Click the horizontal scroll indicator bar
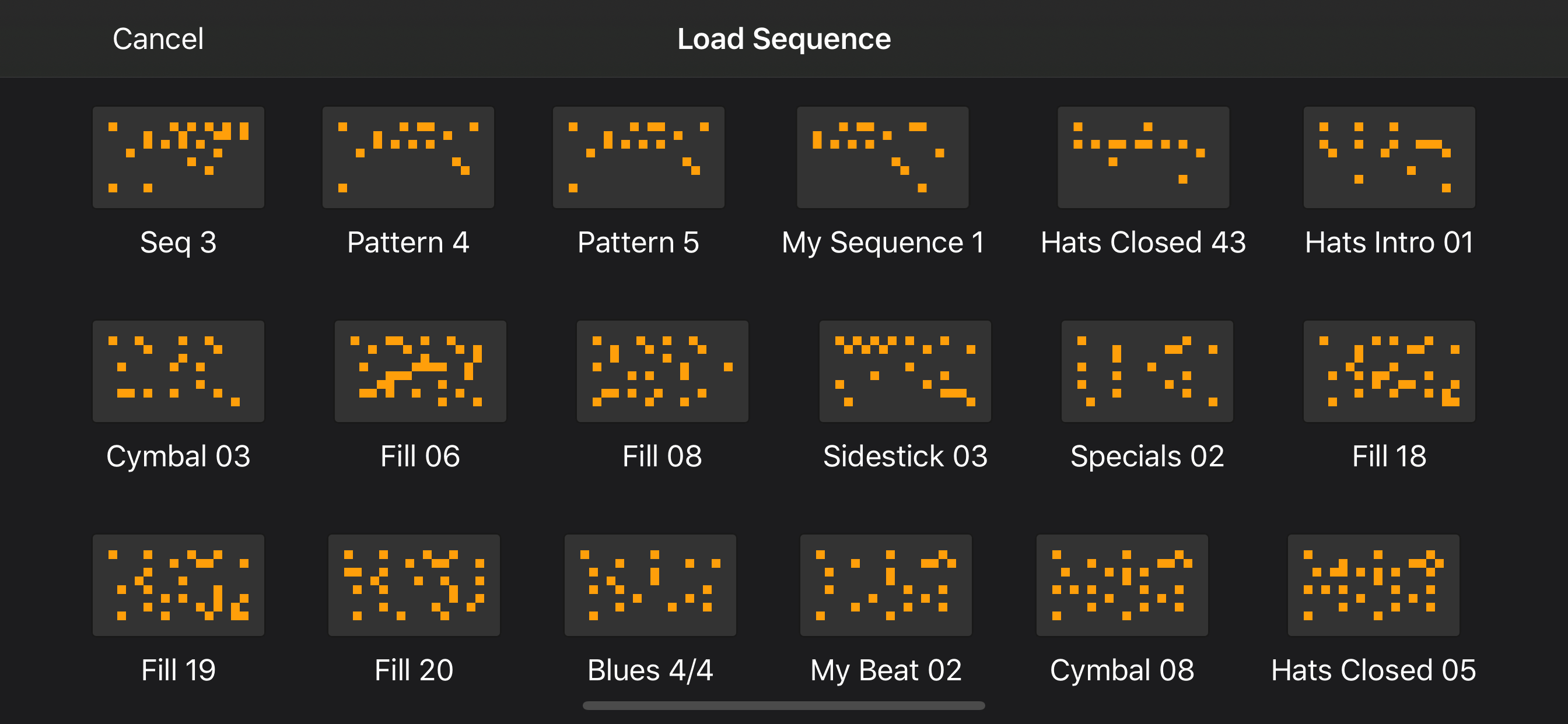 point(783,706)
